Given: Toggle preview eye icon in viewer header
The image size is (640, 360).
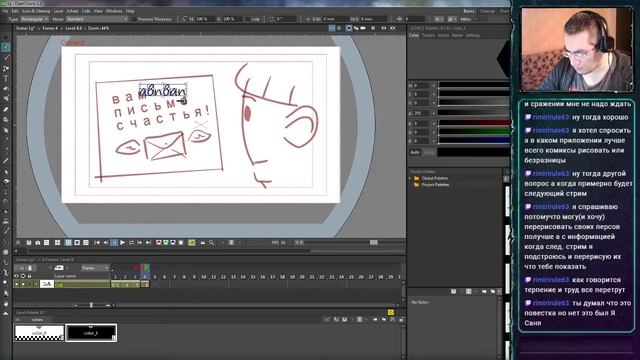Looking at the screenshot, I should click(384, 28).
